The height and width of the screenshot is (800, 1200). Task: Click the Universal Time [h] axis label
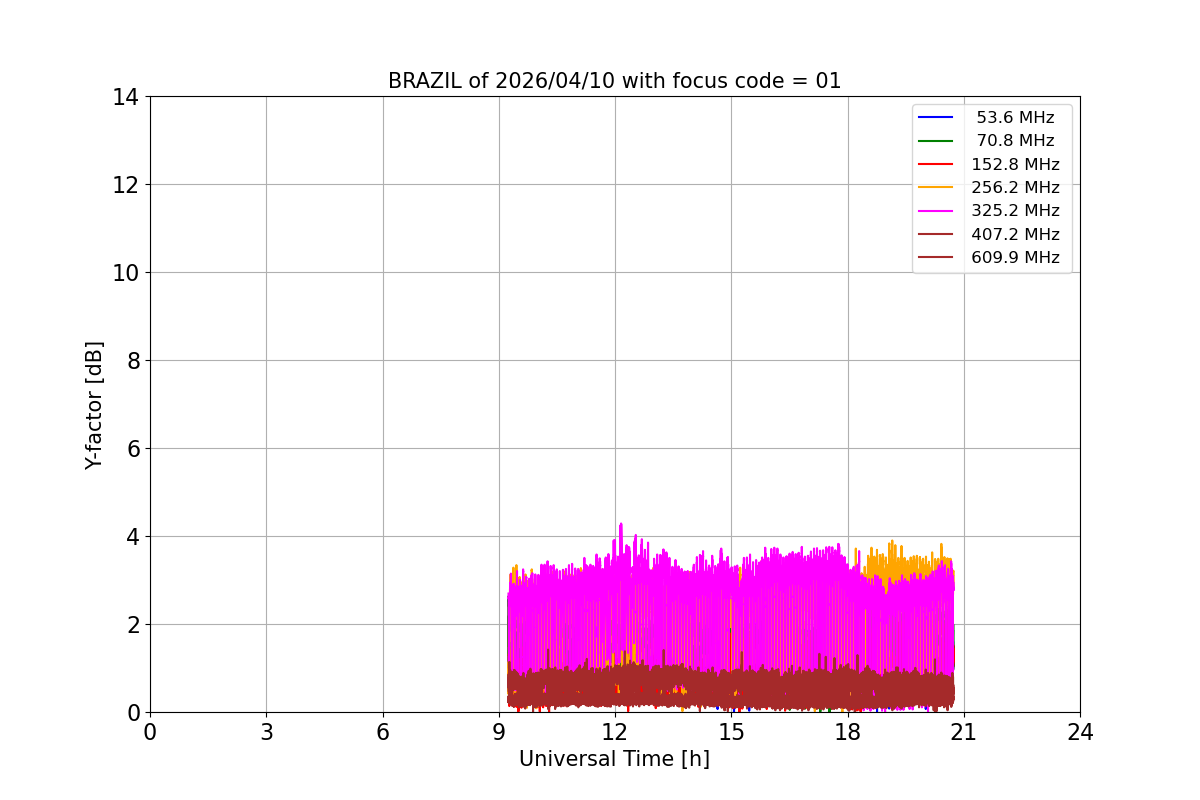[x=614, y=759]
